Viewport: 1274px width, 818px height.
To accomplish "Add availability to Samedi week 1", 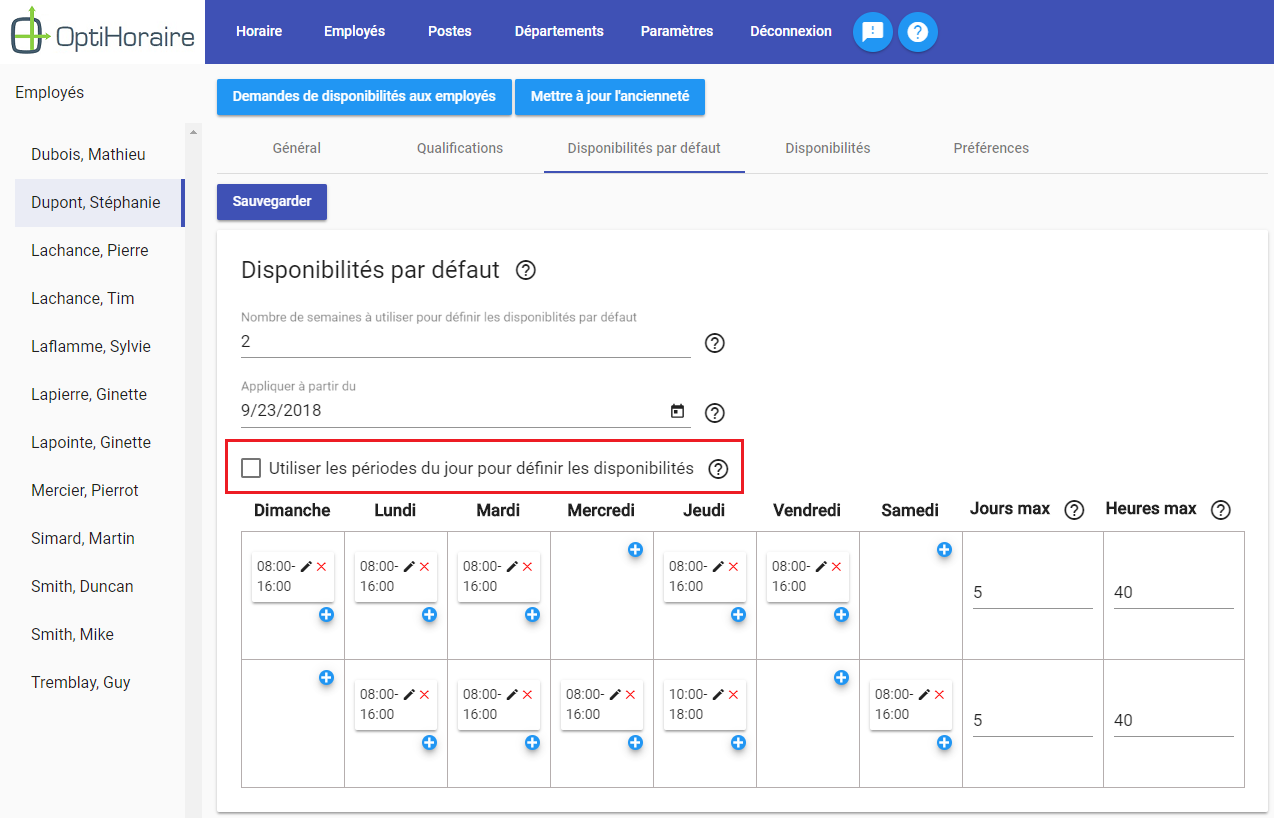I will tap(944, 549).
